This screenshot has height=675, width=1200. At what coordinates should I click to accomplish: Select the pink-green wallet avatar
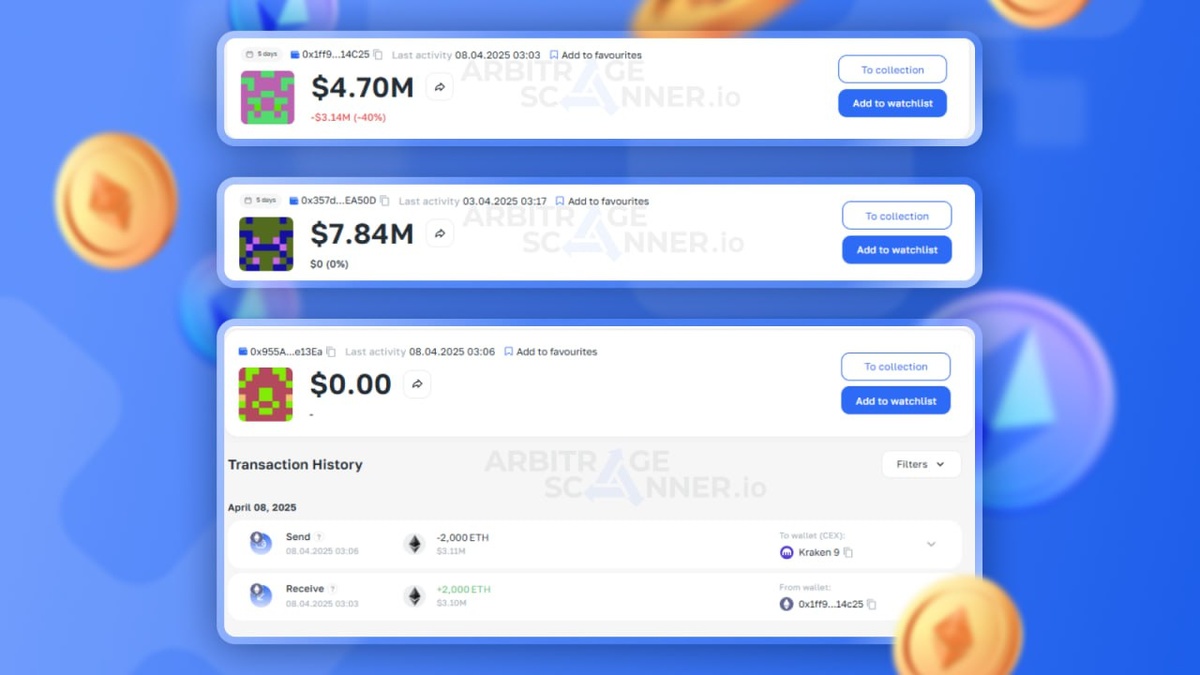pyautogui.click(x=267, y=97)
